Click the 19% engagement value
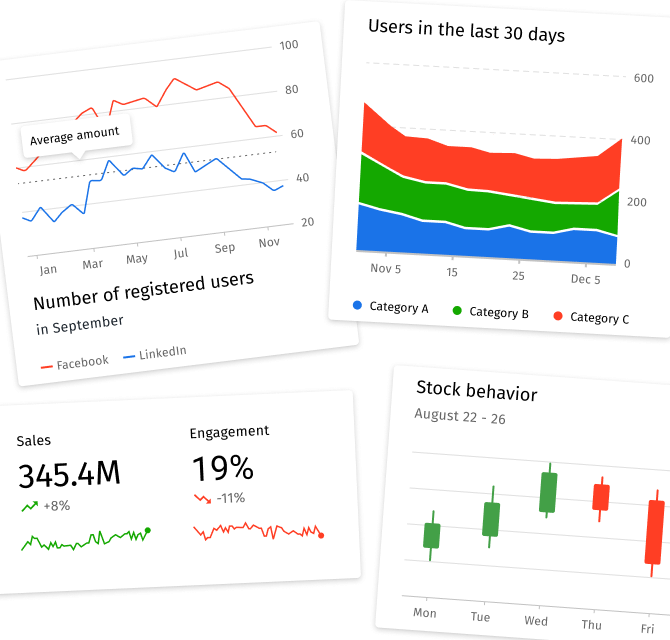This screenshot has width=670, height=640. click(223, 468)
